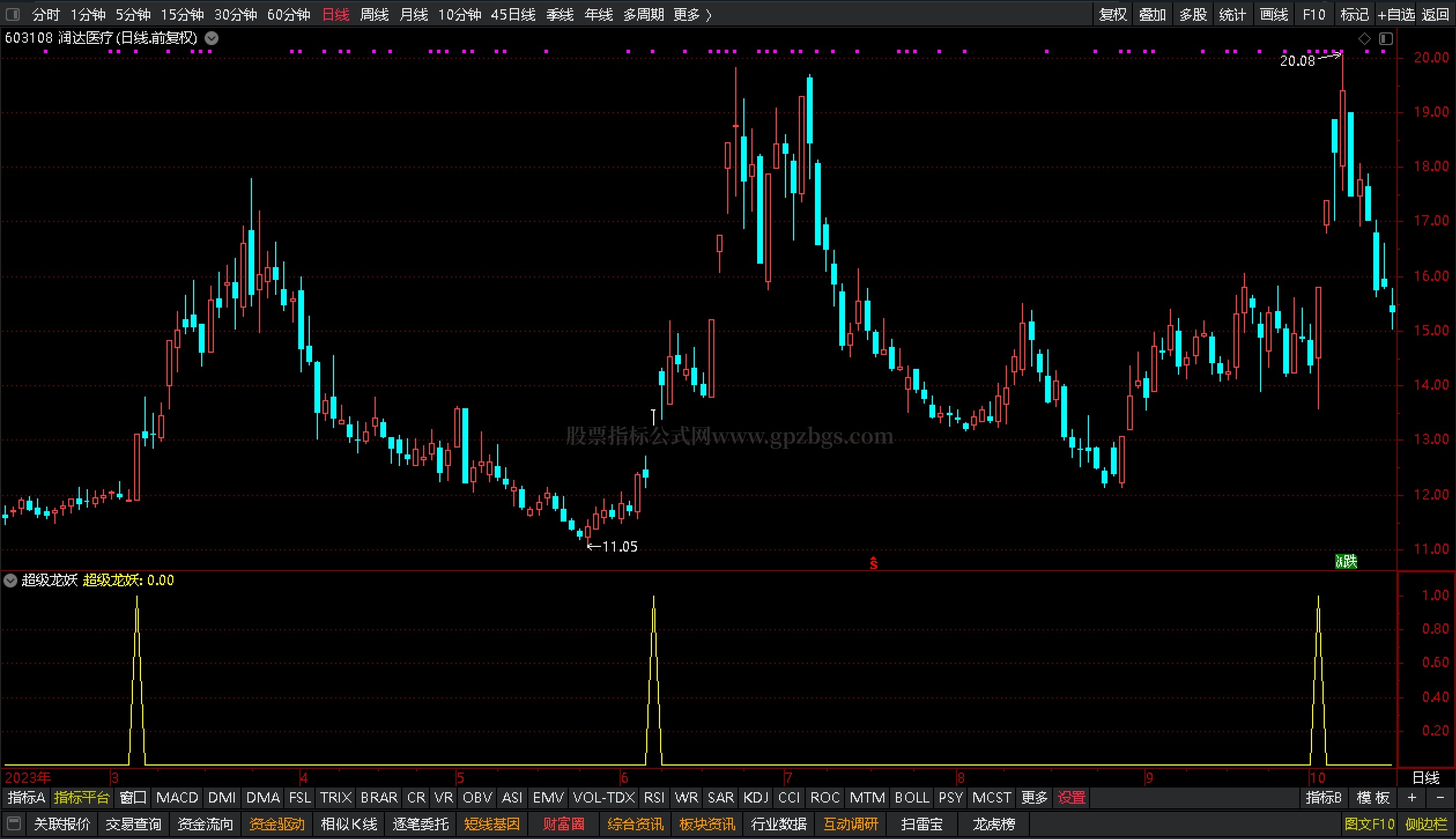Click the red S marker on chart
The image size is (1456, 839).
click(873, 563)
